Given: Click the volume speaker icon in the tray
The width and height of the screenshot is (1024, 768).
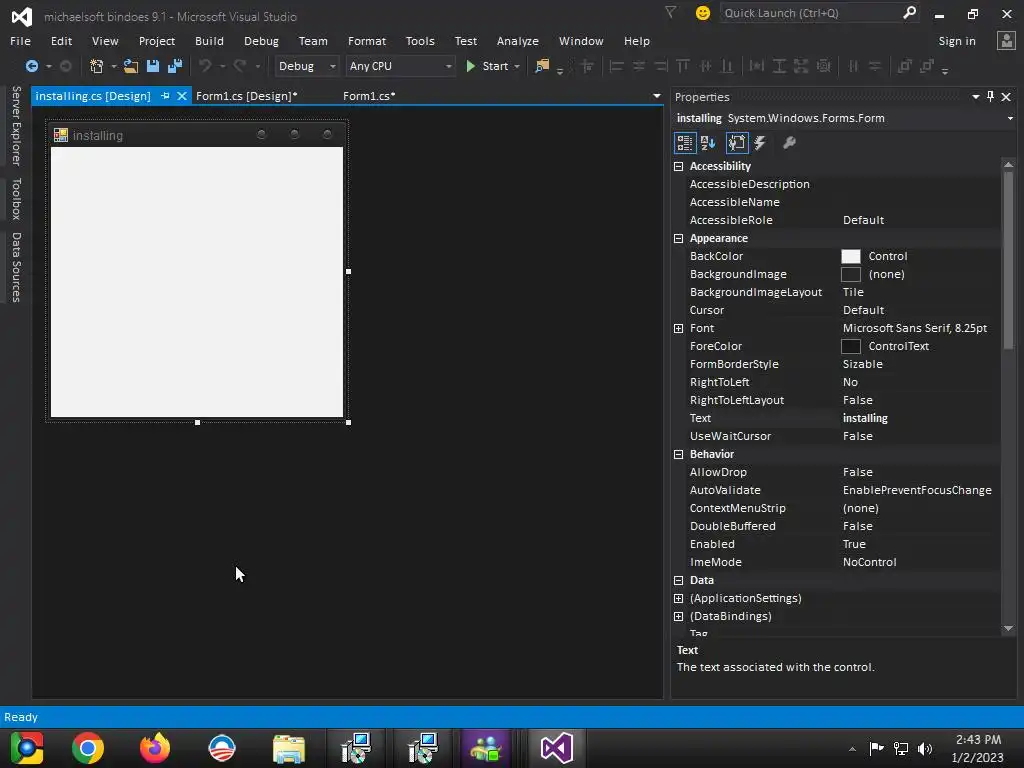Looking at the screenshot, I should click(x=925, y=748).
